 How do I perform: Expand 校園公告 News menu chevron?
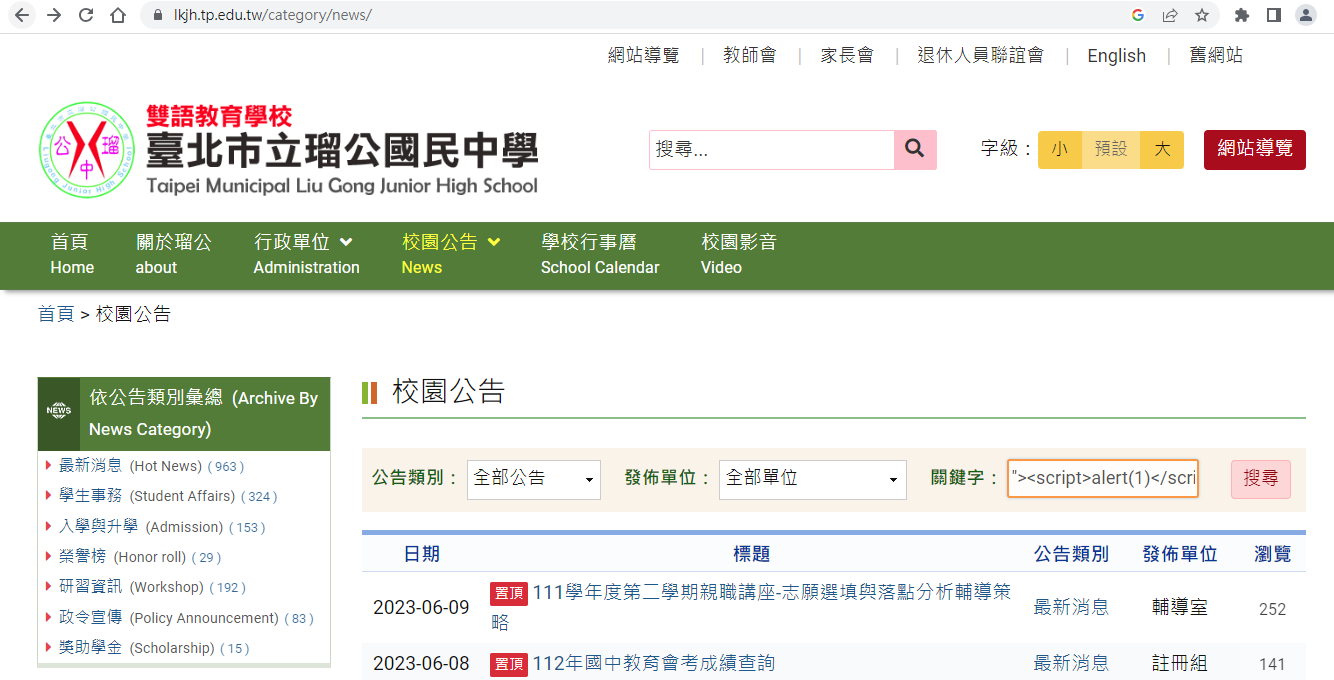(494, 242)
